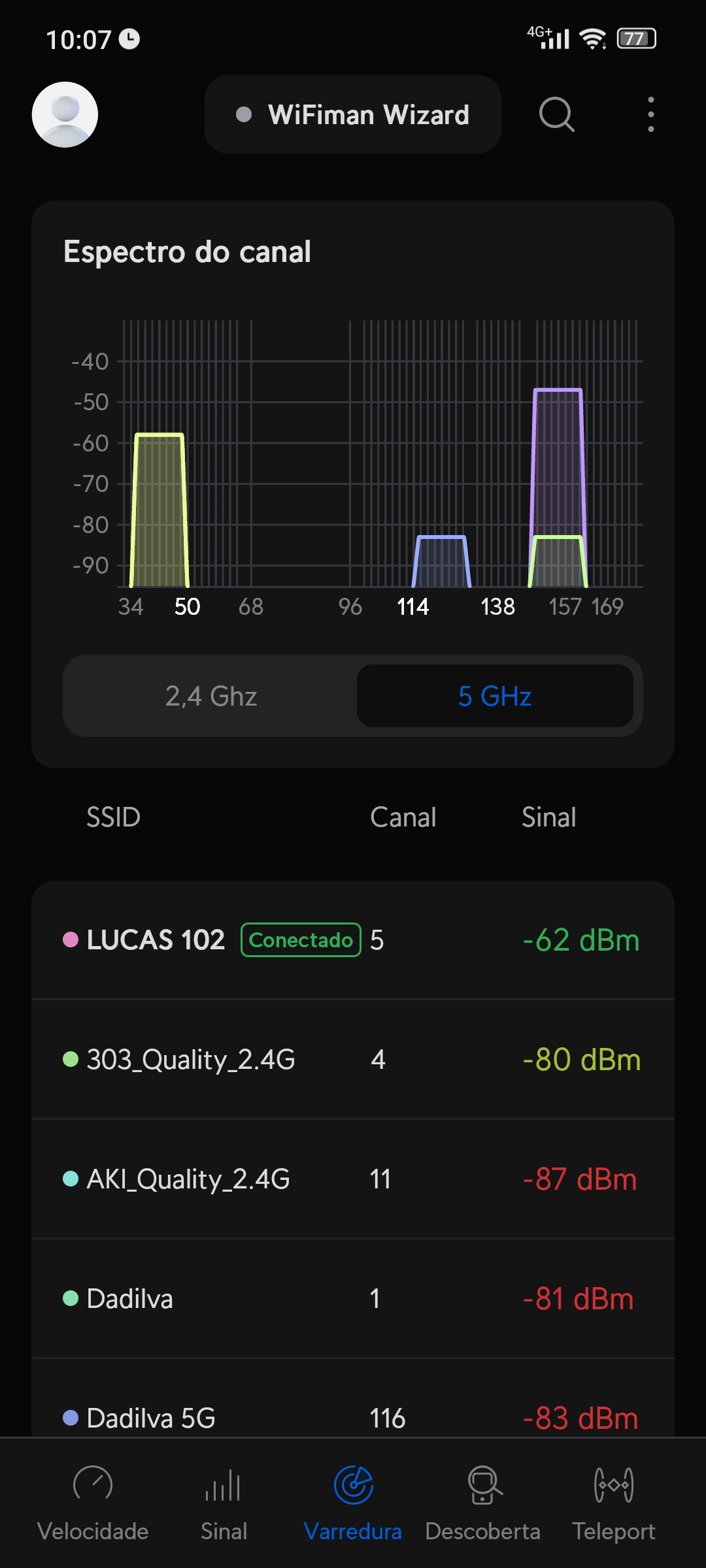Open the connected LUCAS 102 network
Screen dimensions: 706x1568
(156, 940)
